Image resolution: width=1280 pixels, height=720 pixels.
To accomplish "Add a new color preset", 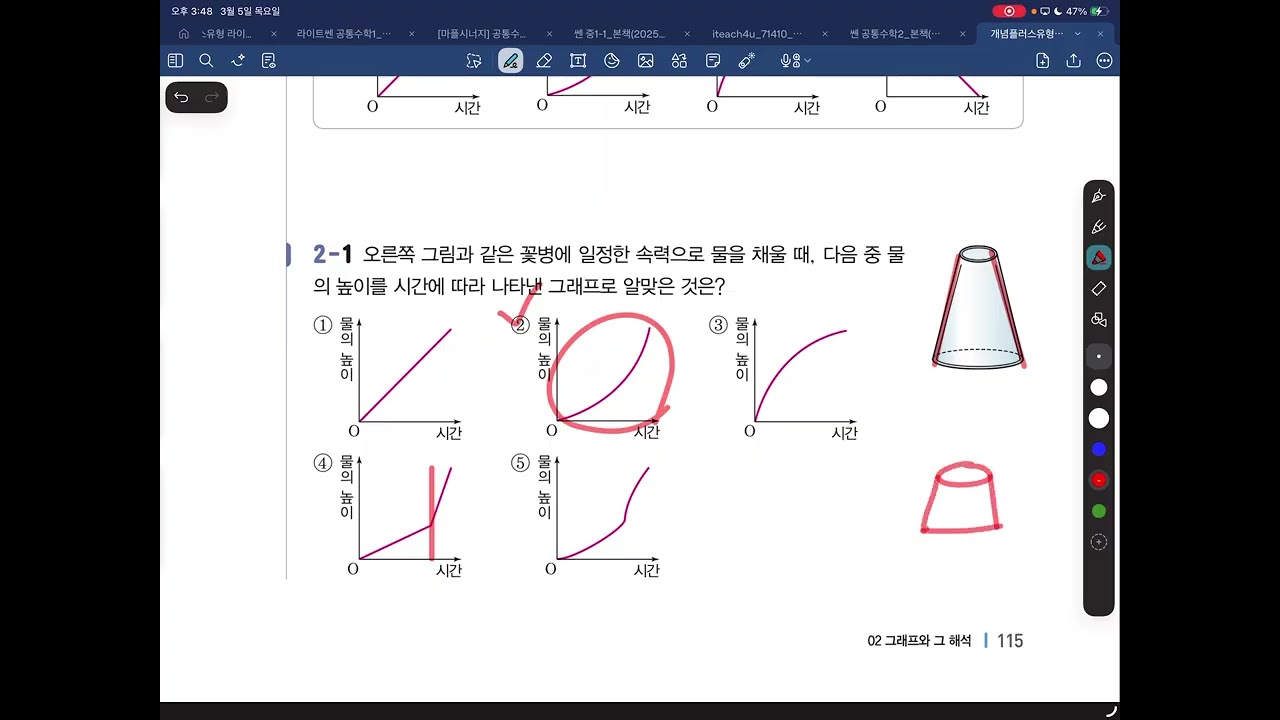I will tap(1099, 542).
